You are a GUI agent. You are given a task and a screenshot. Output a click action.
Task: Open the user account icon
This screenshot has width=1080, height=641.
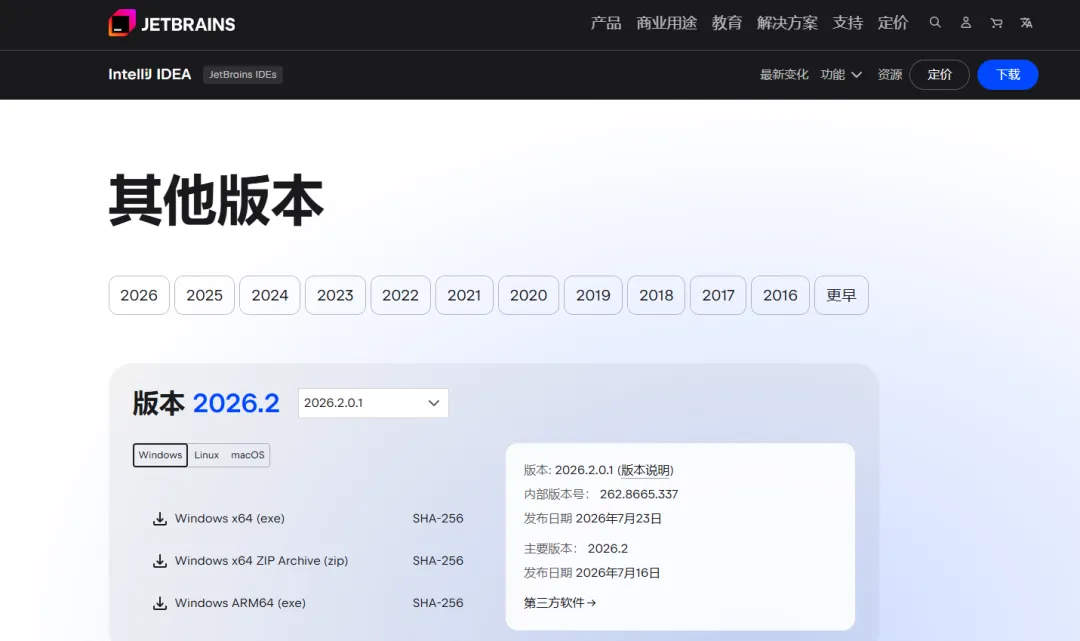coord(966,23)
